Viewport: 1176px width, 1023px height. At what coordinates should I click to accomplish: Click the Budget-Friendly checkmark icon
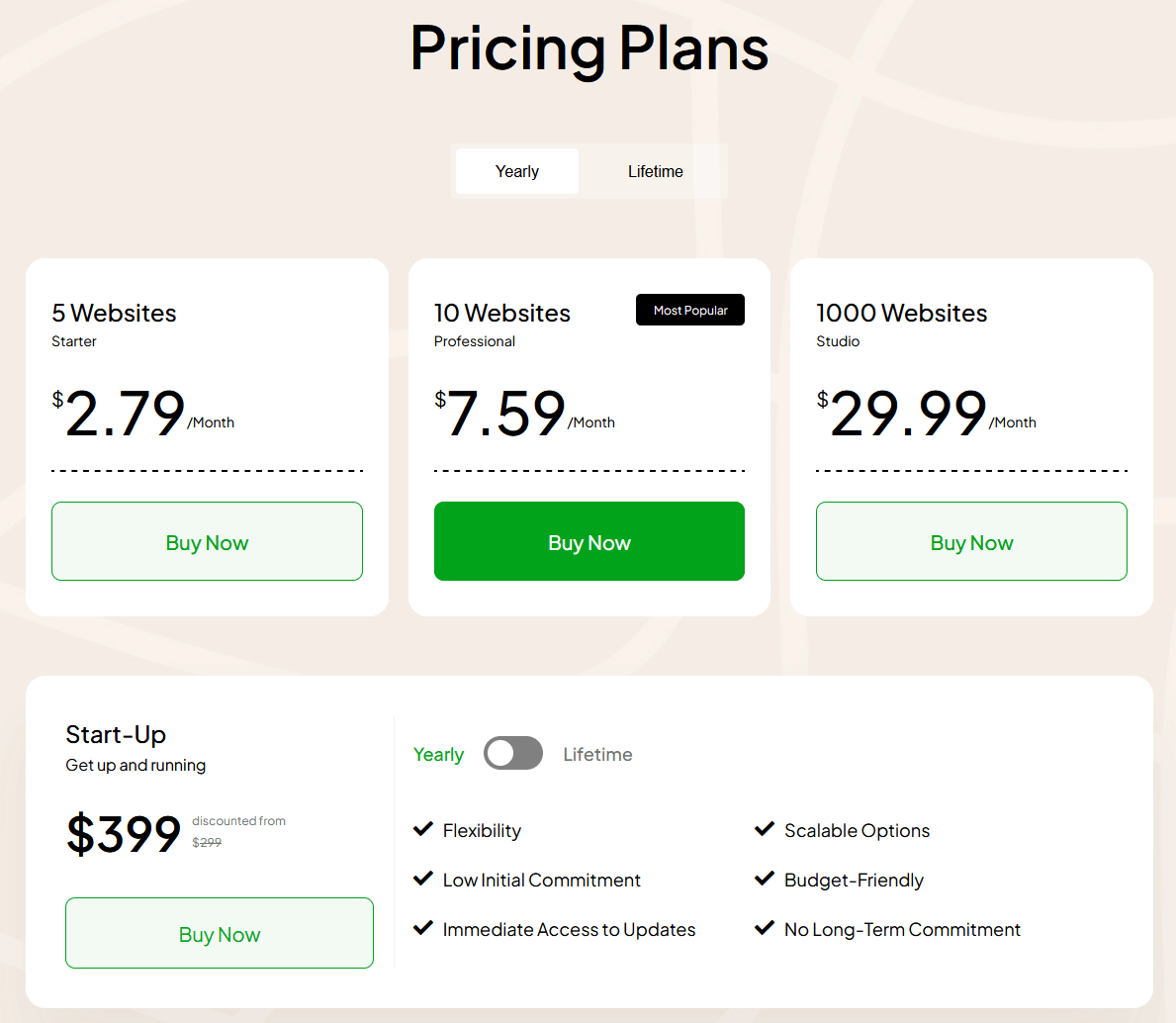765,879
